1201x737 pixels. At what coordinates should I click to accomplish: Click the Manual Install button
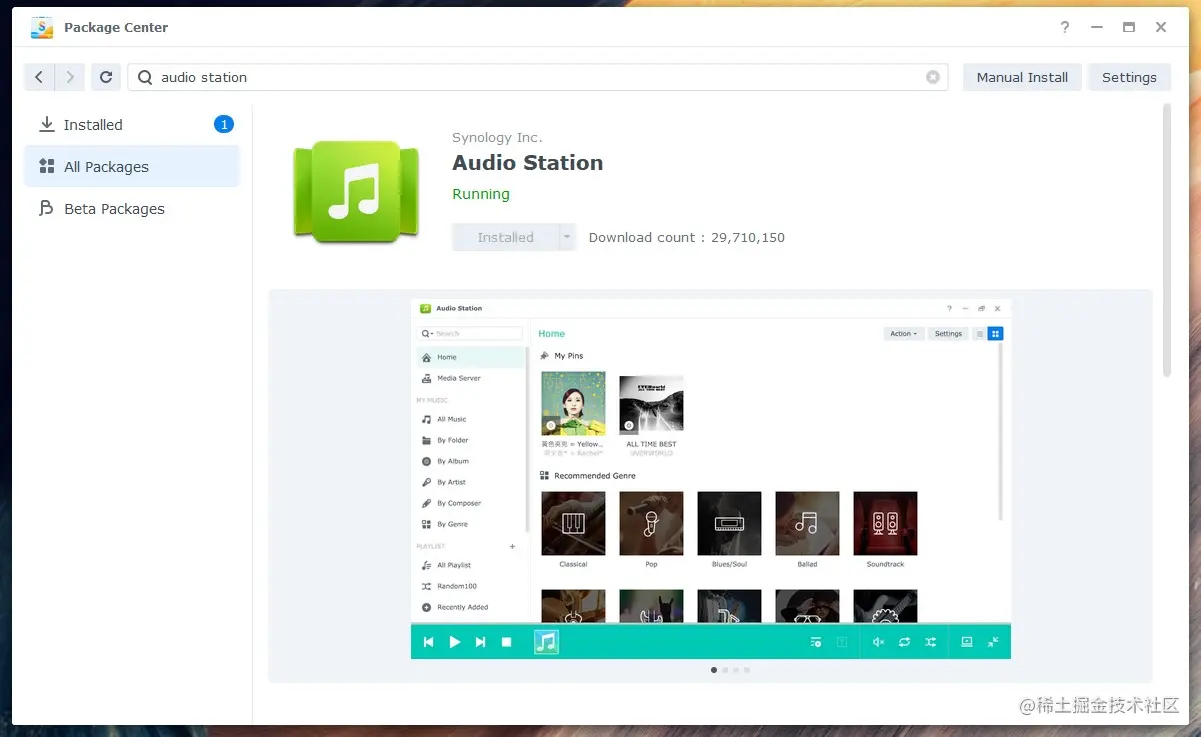(x=1021, y=77)
